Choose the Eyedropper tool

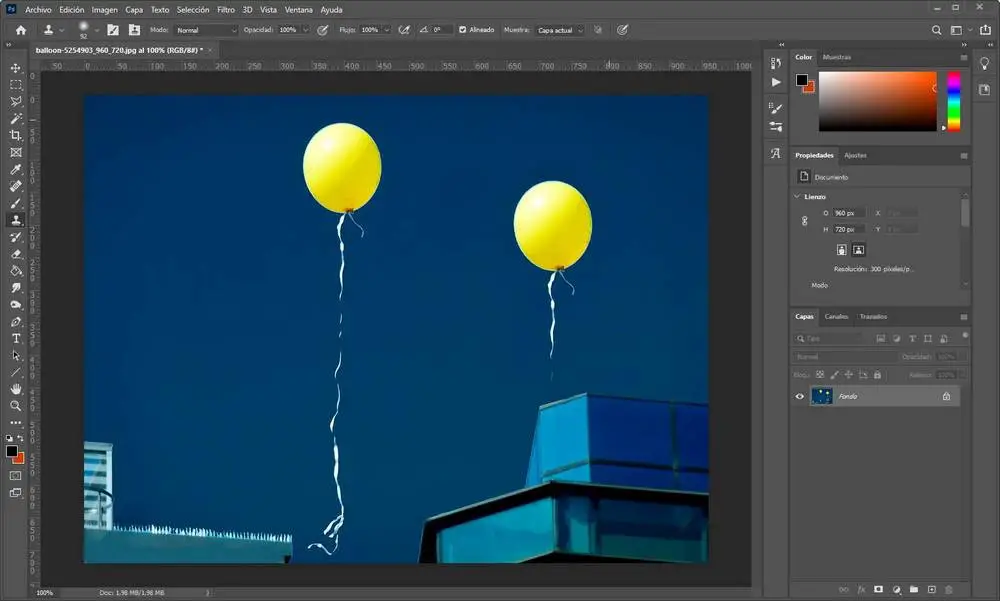(15, 169)
